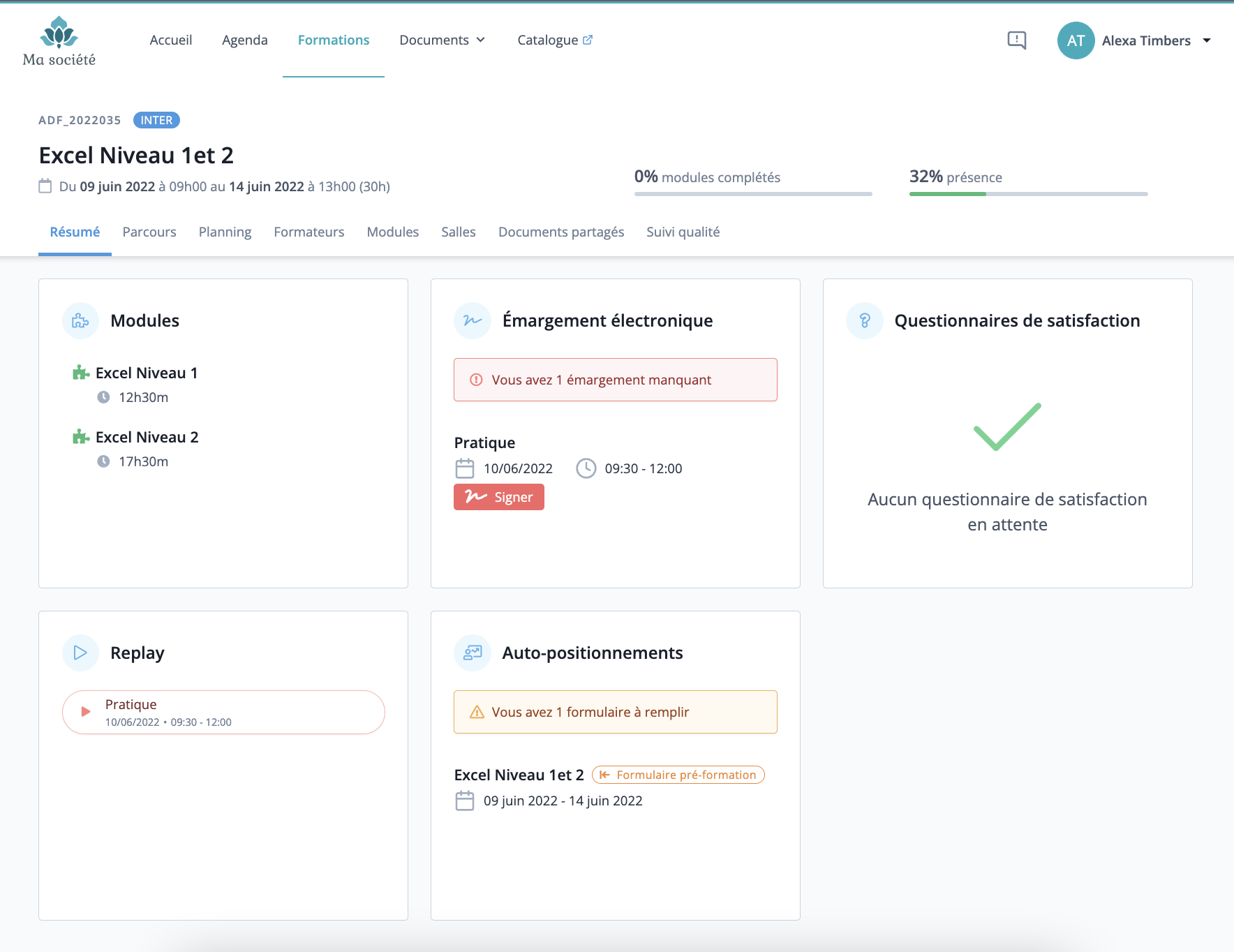Click the calendar icon beside 09 juin 2022 - 14 juin 2022
Screen dimensions: 1234x952
coord(465,801)
